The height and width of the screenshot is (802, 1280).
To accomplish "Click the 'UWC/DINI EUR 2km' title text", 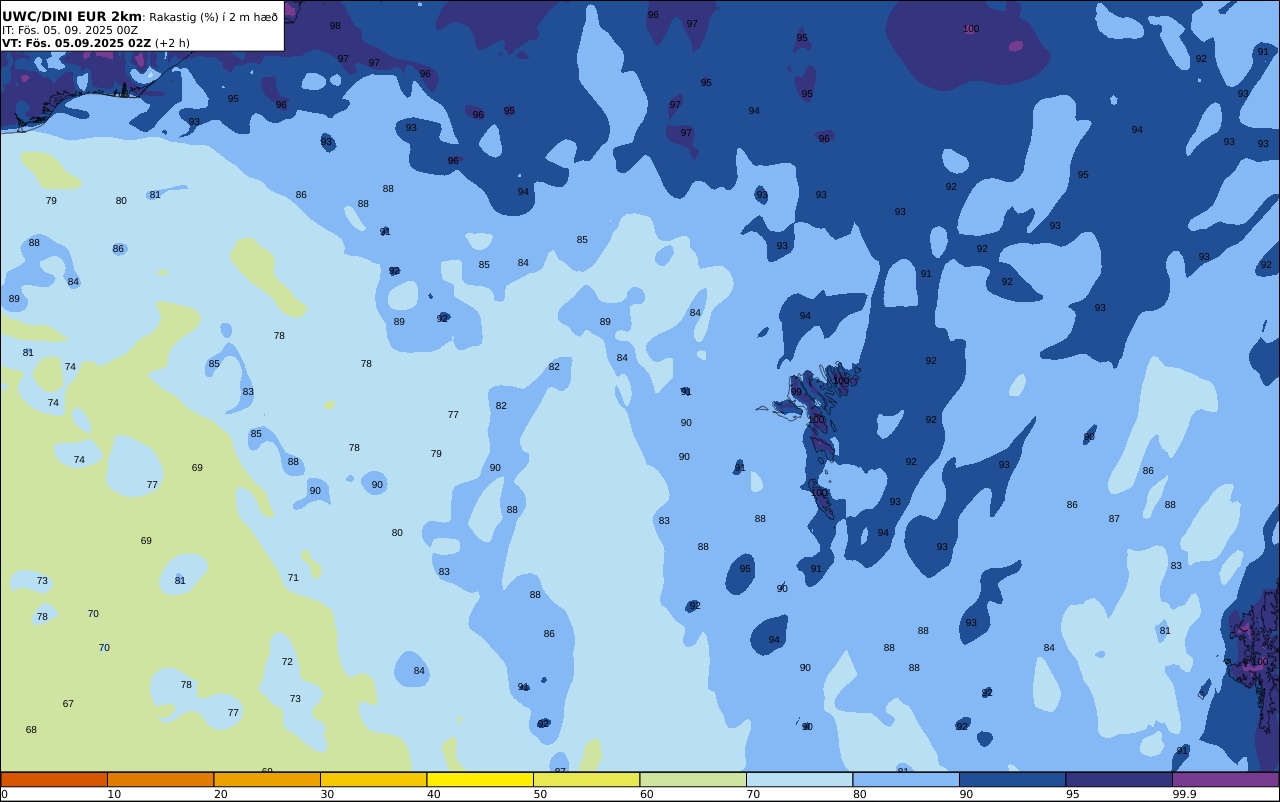I will (x=72, y=16).
